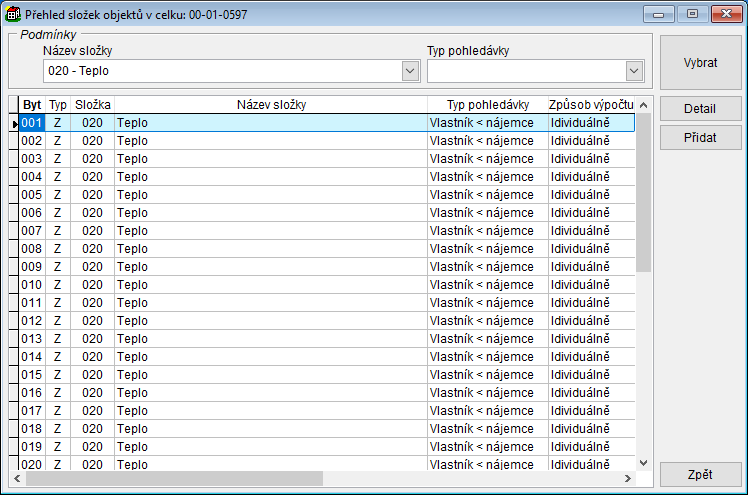
Task: Expand the Typ pohledávky dropdown
Action: [x=633, y=71]
